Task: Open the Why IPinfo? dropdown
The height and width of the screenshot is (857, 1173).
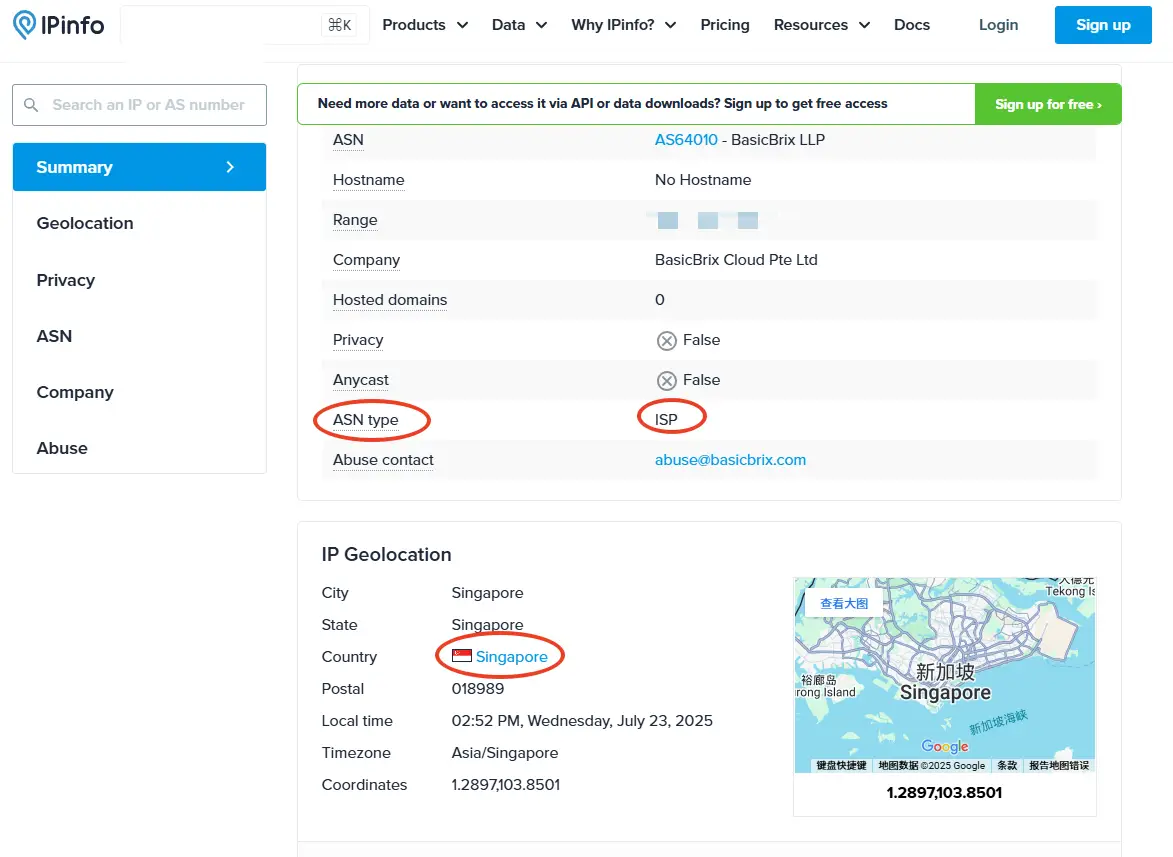Action: pos(623,25)
